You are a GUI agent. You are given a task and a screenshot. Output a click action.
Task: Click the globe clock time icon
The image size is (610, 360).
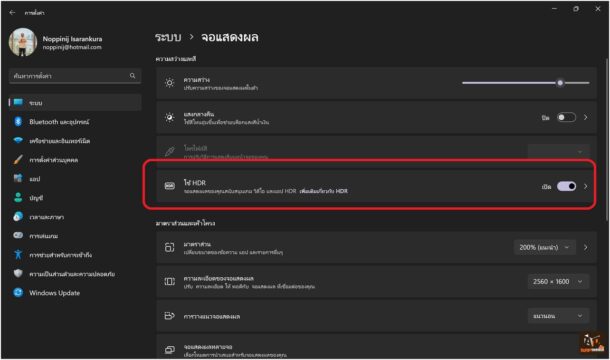click(x=18, y=216)
